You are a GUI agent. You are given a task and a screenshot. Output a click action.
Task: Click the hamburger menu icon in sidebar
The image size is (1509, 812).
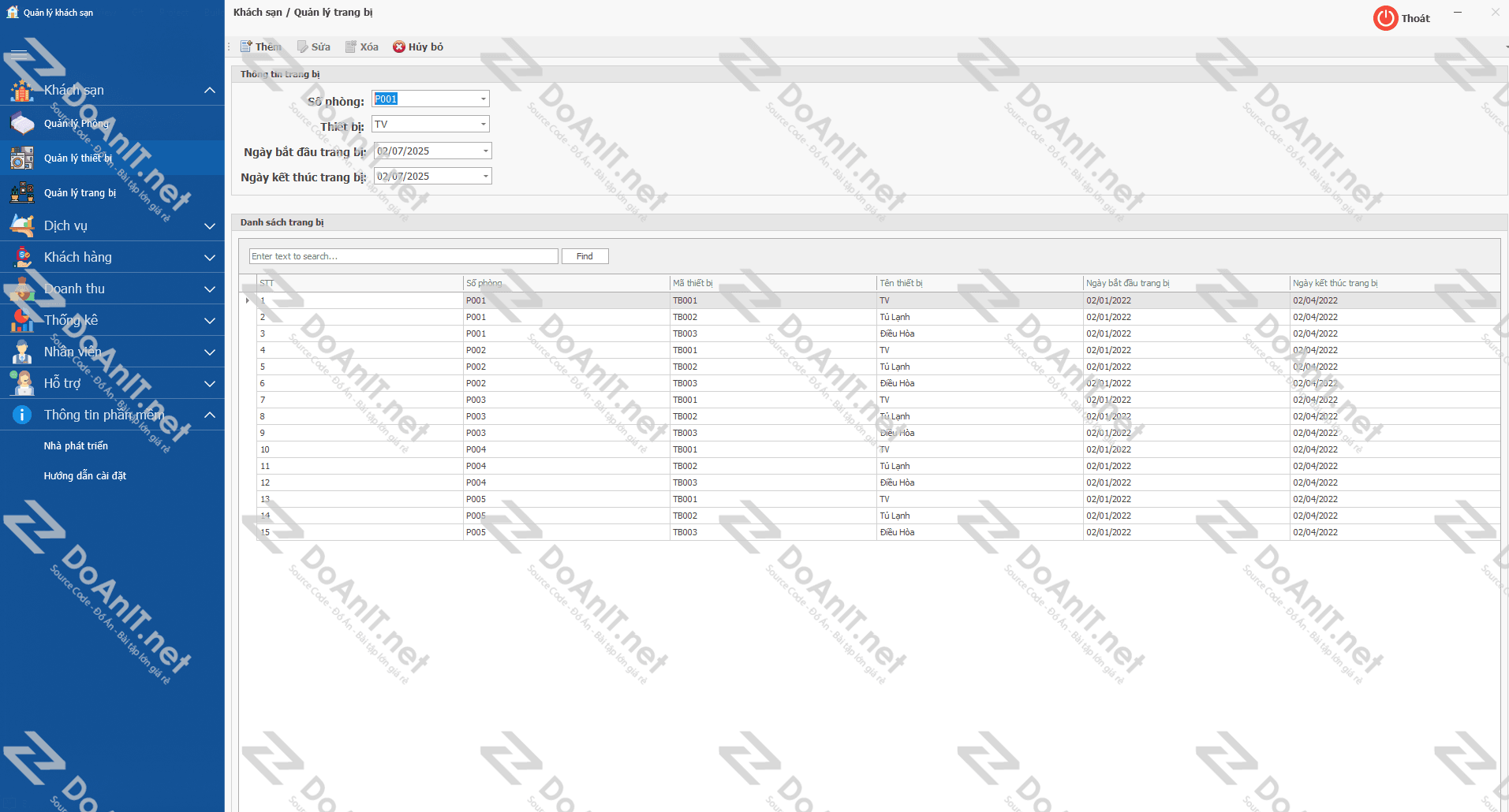[19, 54]
